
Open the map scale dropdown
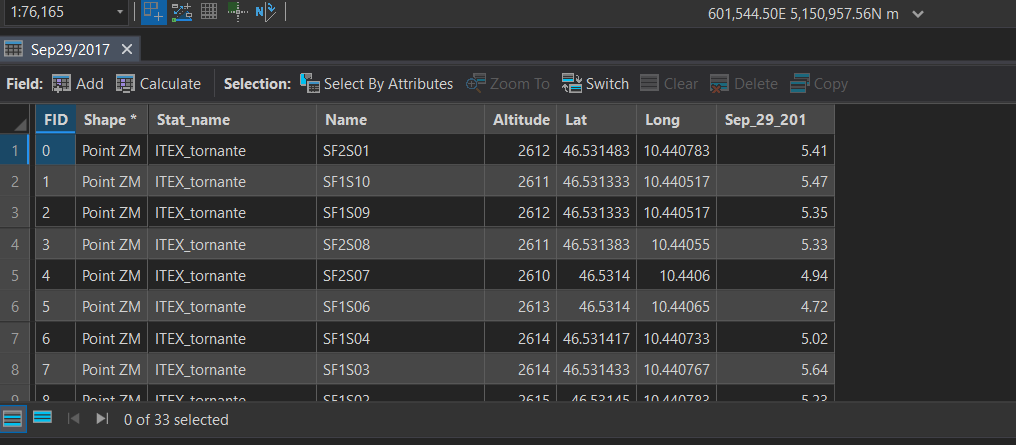[x=121, y=12]
